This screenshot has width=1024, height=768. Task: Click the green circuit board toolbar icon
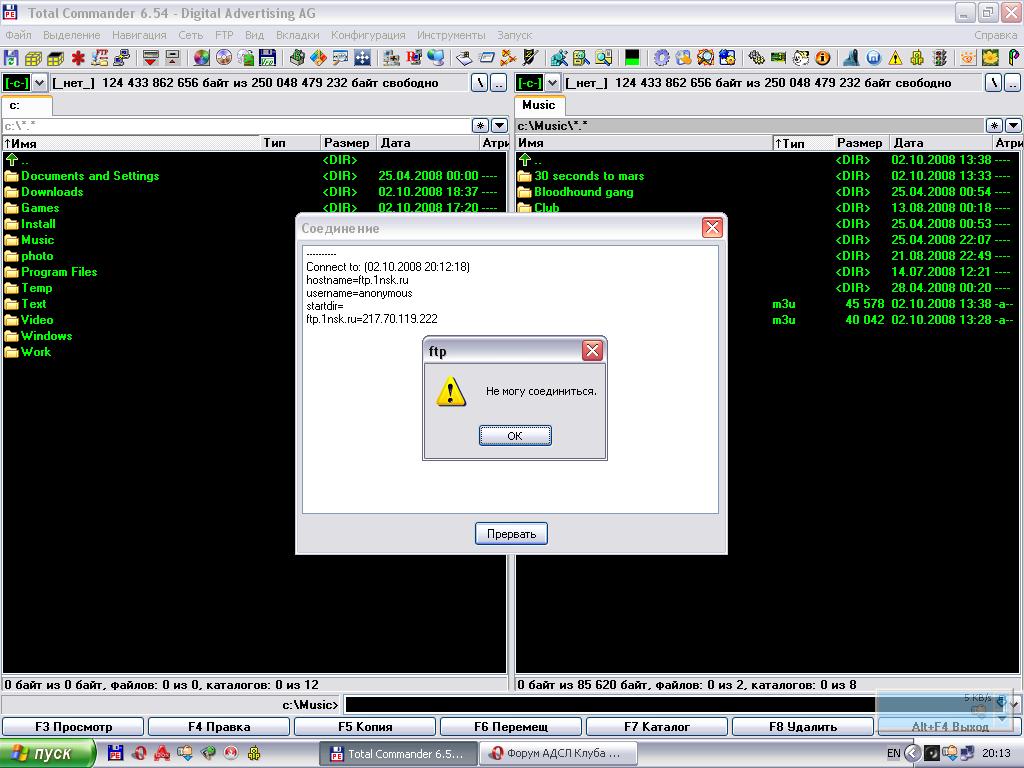(x=778, y=58)
